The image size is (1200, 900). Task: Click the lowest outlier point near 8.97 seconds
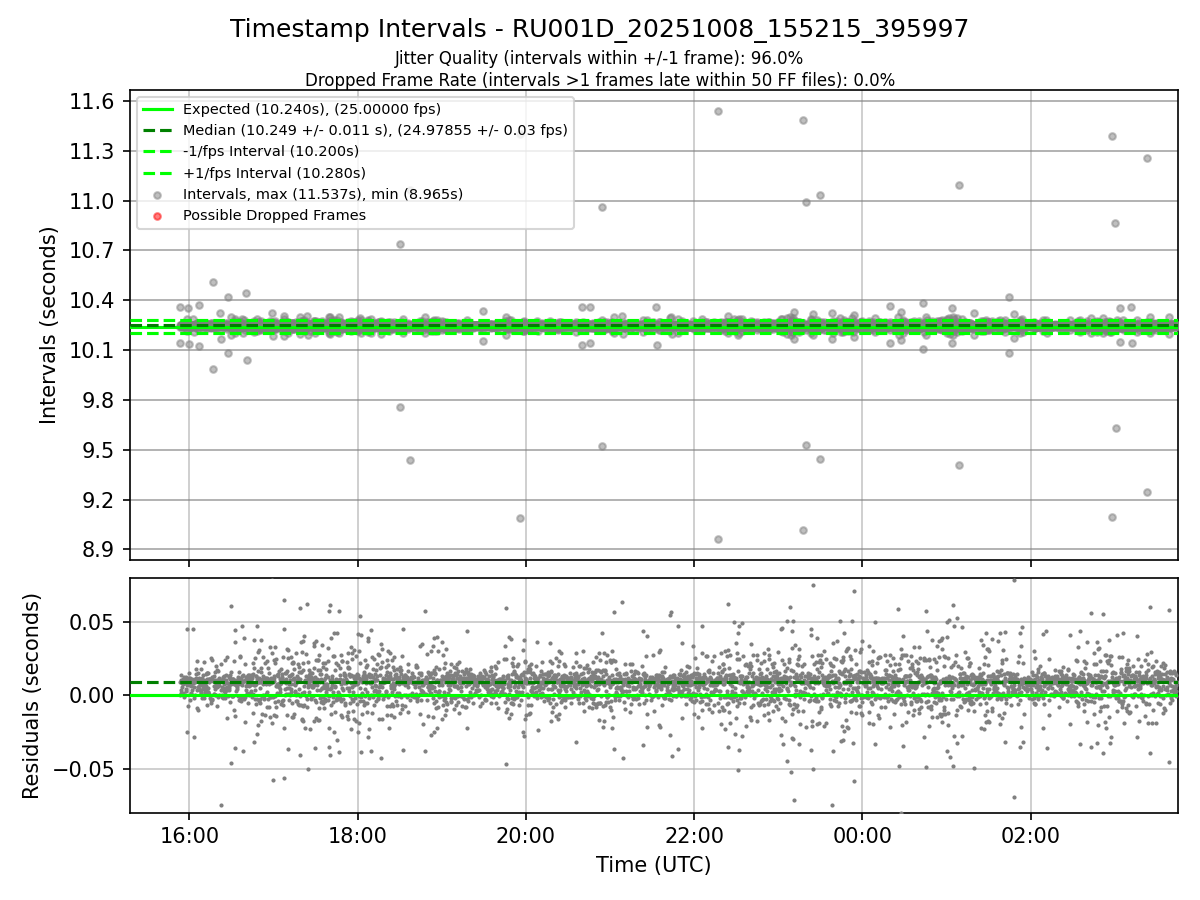[x=718, y=539]
